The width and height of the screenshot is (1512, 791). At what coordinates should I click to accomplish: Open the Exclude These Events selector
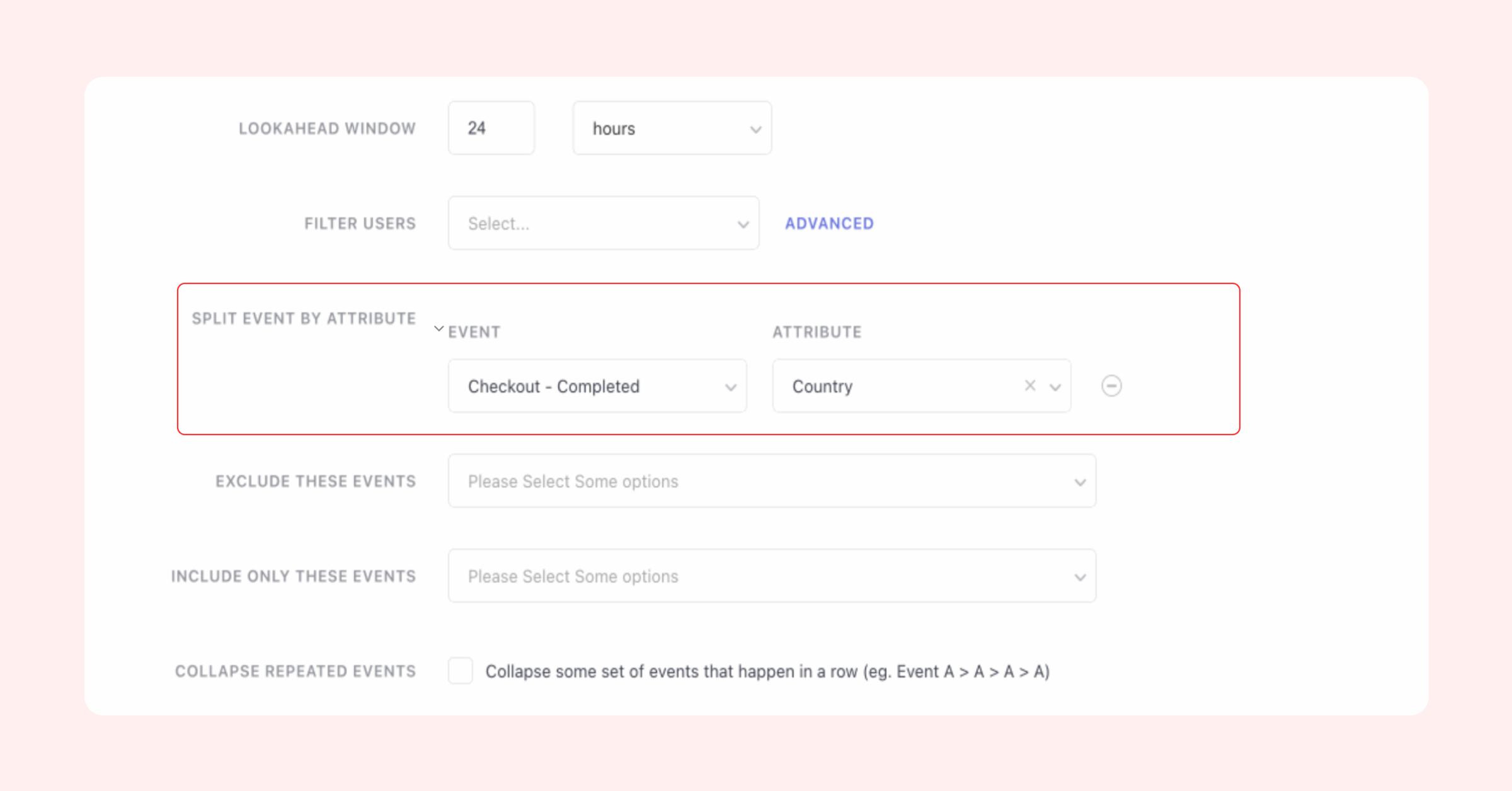pyautogui.click(x=756, y=481)
